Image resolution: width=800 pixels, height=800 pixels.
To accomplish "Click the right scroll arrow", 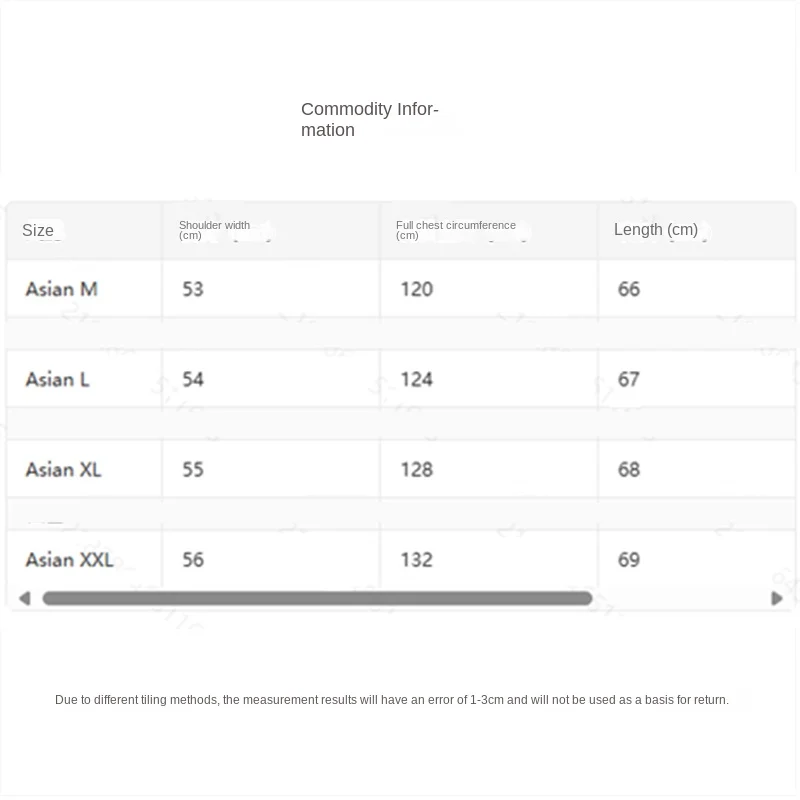I will click(777, 598).
